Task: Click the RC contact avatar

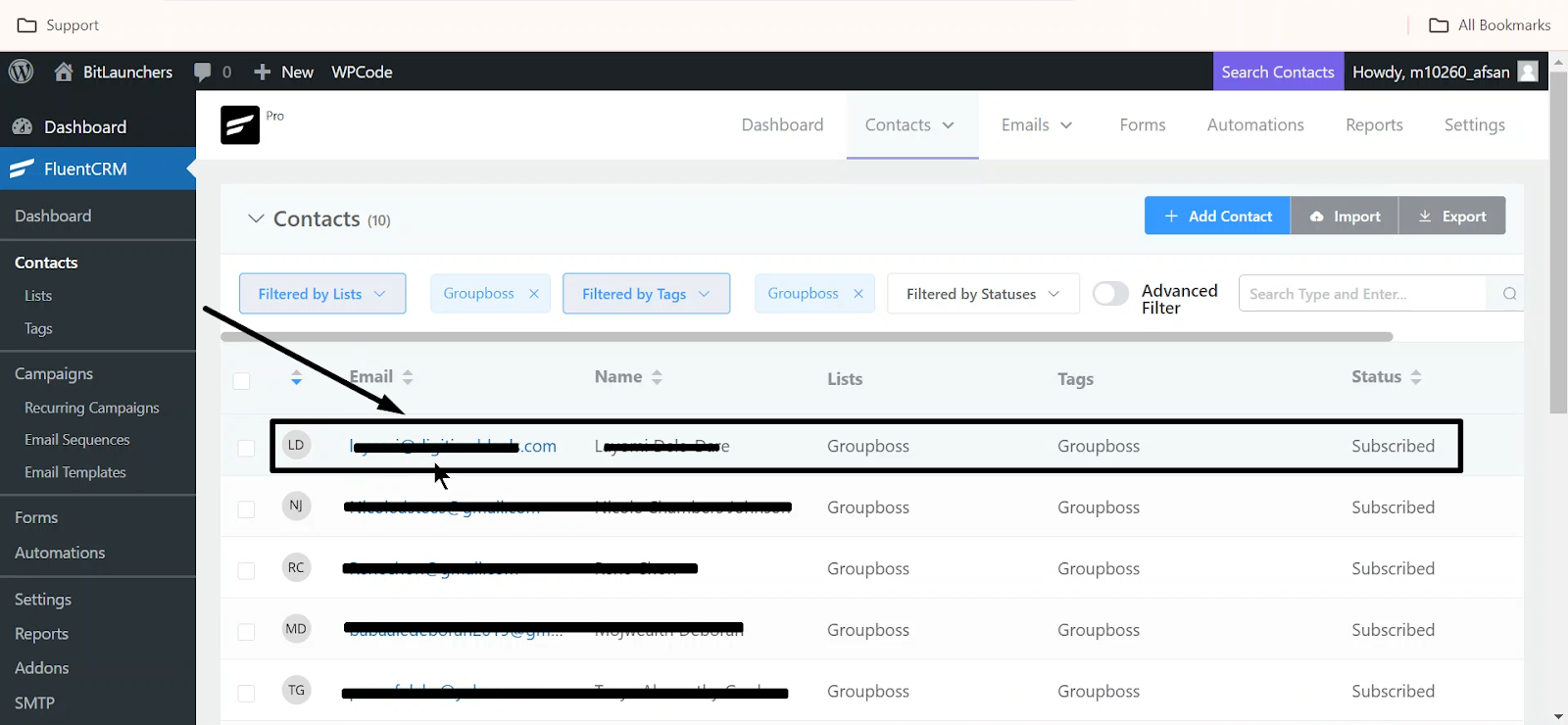Action: (296, 567)
